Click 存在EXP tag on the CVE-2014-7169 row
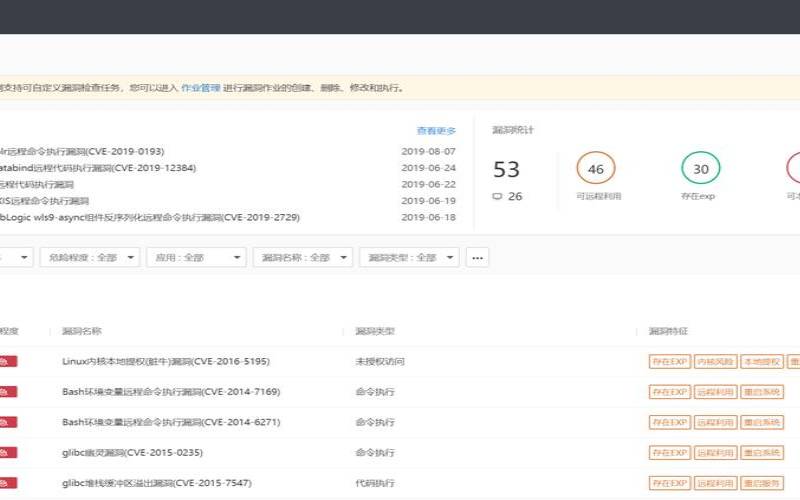Image resolution: width=800 pixels, height=500 pixels. pos(669,392)
